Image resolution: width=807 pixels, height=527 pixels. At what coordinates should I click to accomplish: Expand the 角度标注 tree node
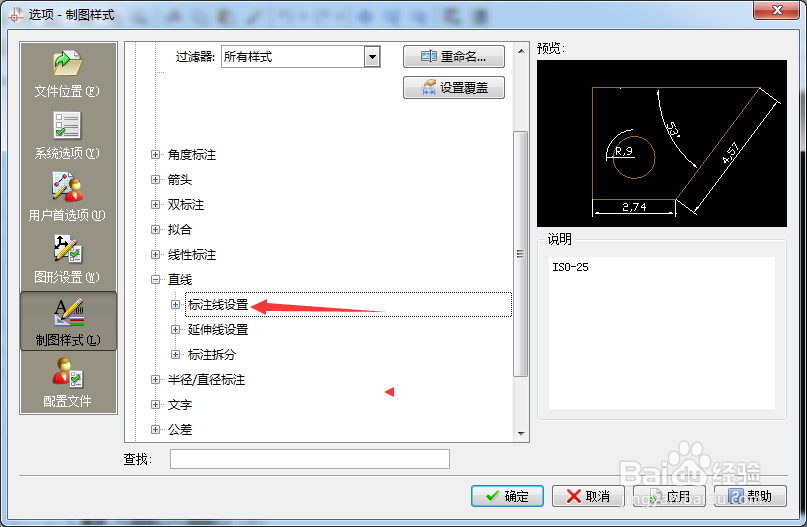(x=155, y=154)
